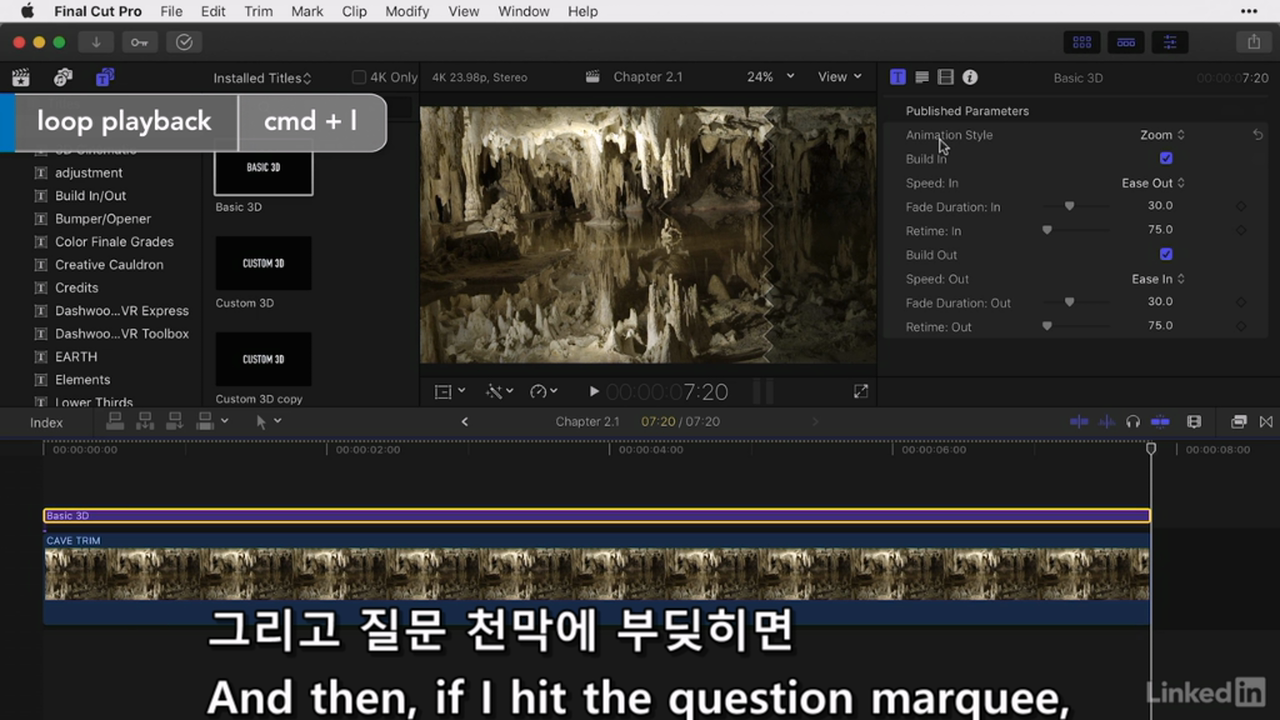Select Build In/Out titles category
Image resolution: width=1280 pixels, height=720 pixels.
[x=91, y=196]
